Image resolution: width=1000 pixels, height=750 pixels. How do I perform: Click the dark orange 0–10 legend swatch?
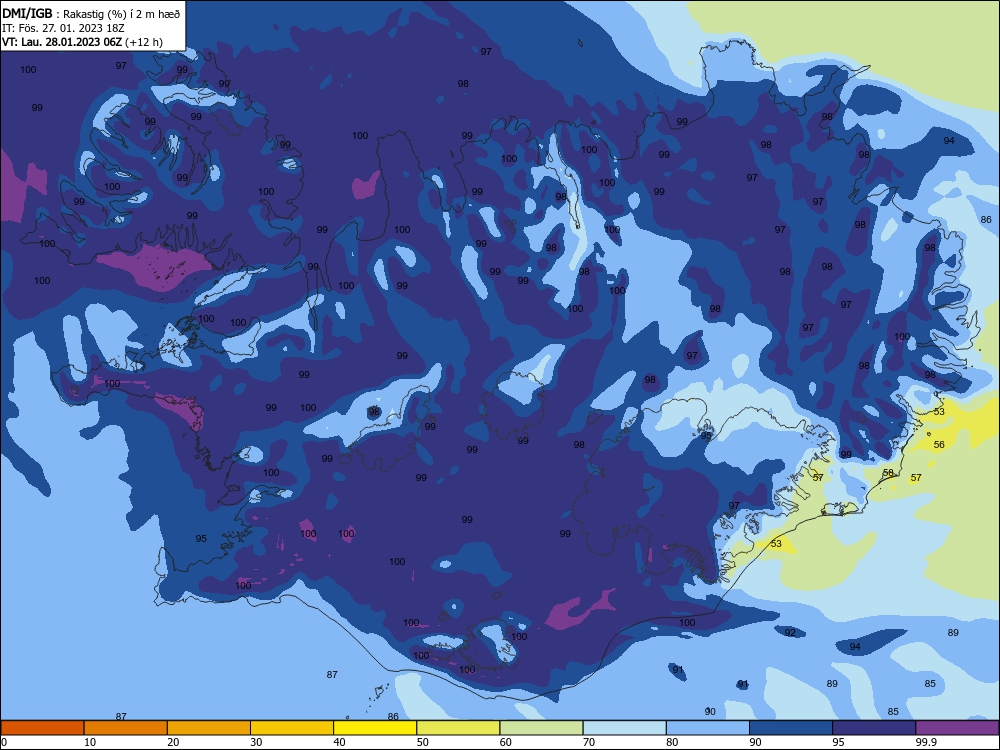42,728
